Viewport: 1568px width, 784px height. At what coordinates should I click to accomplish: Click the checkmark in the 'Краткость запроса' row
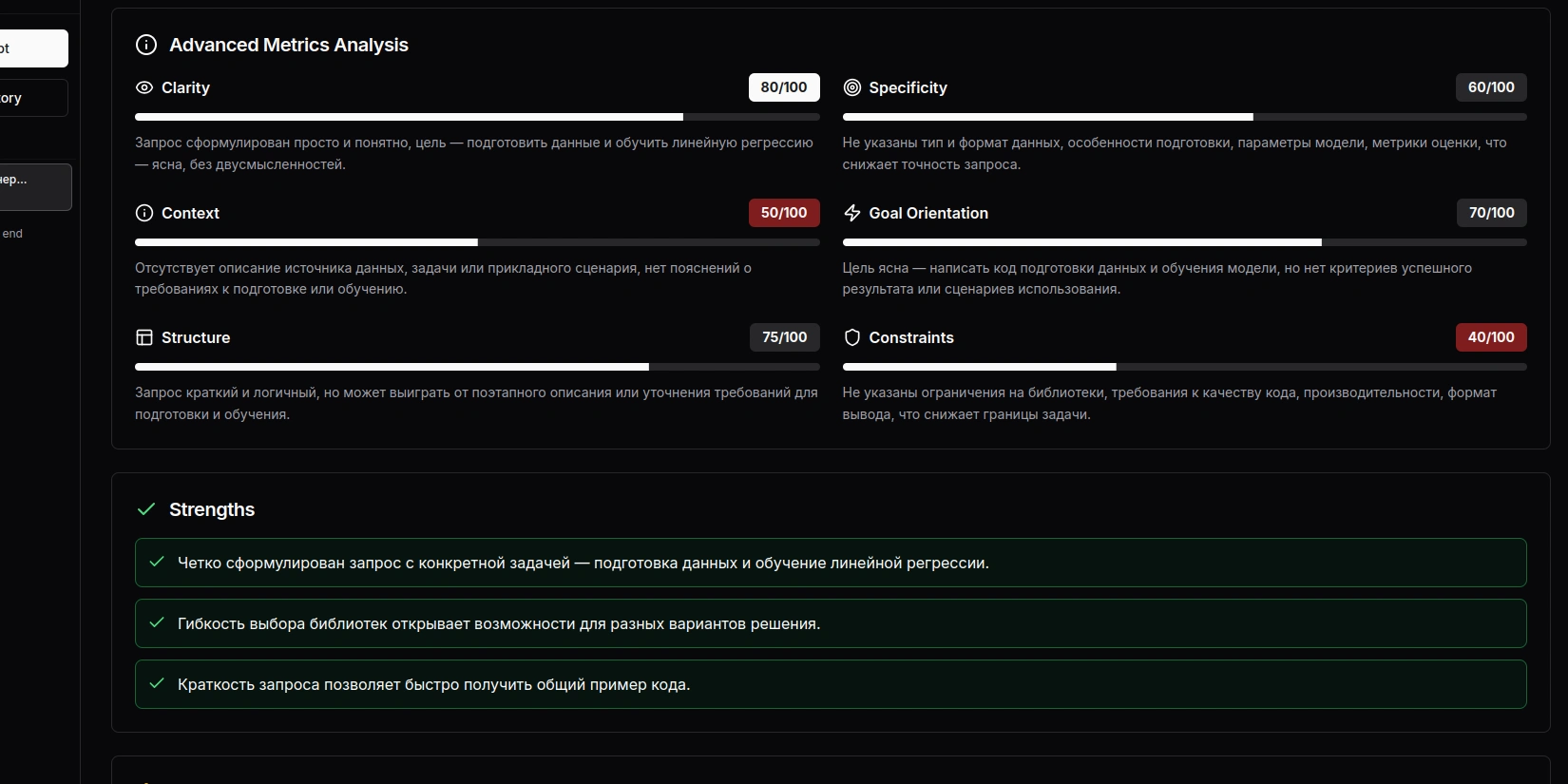pyautogui.click(x=158, y=683)
